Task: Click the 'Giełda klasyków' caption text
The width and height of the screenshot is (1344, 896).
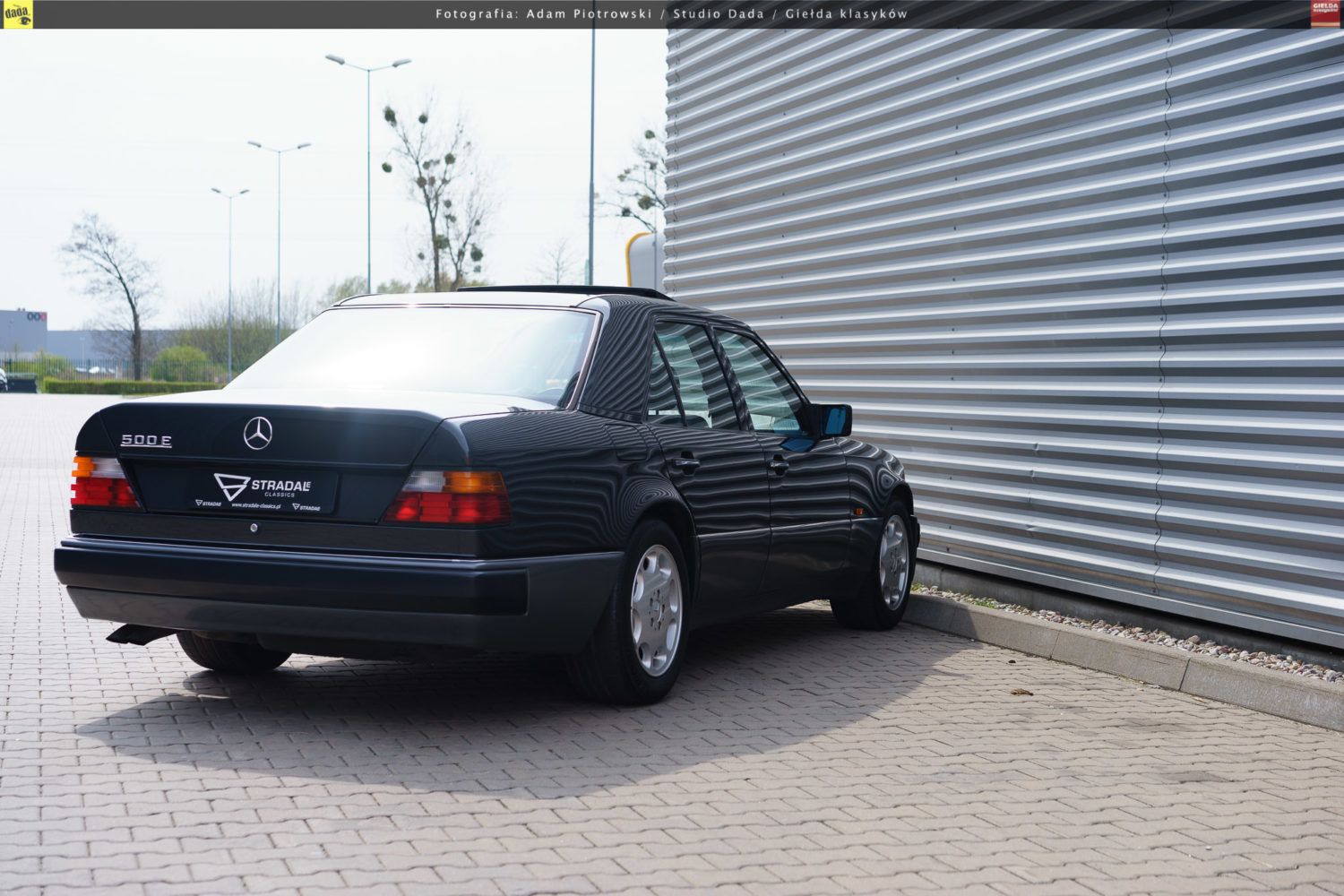Action: tap(848, 14)
